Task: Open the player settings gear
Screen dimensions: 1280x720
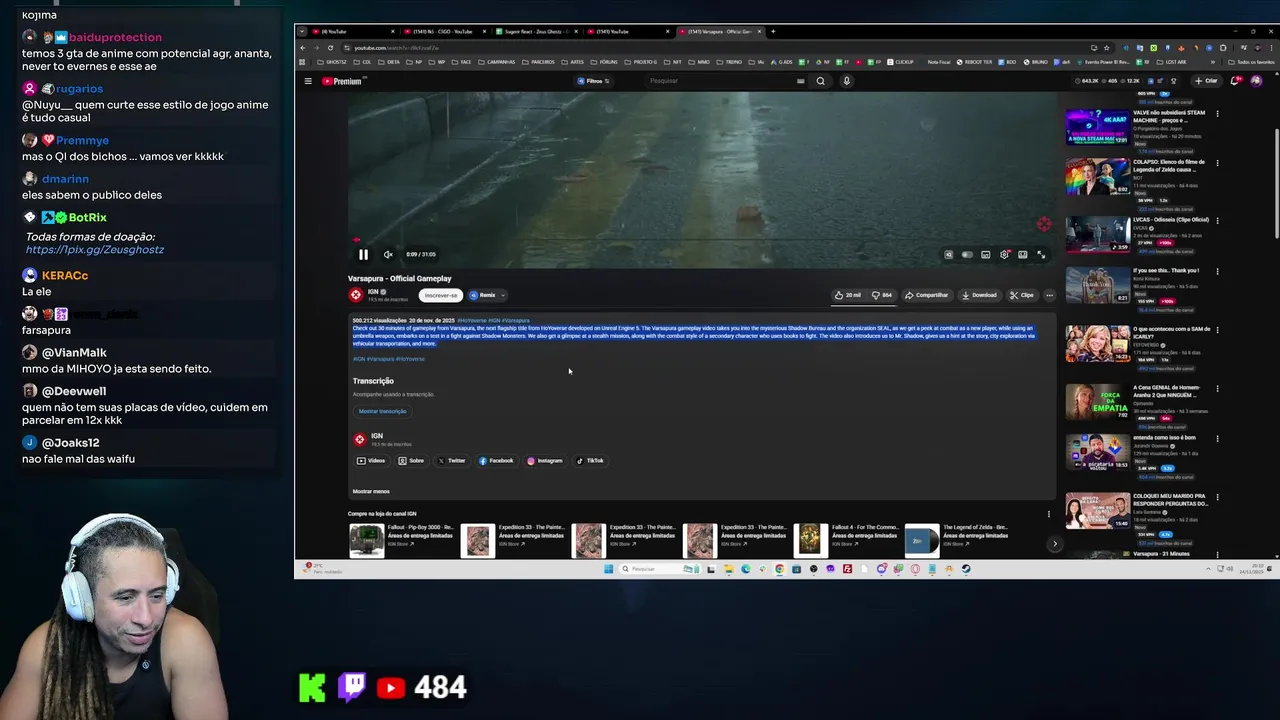Action: pos(1004,254)
